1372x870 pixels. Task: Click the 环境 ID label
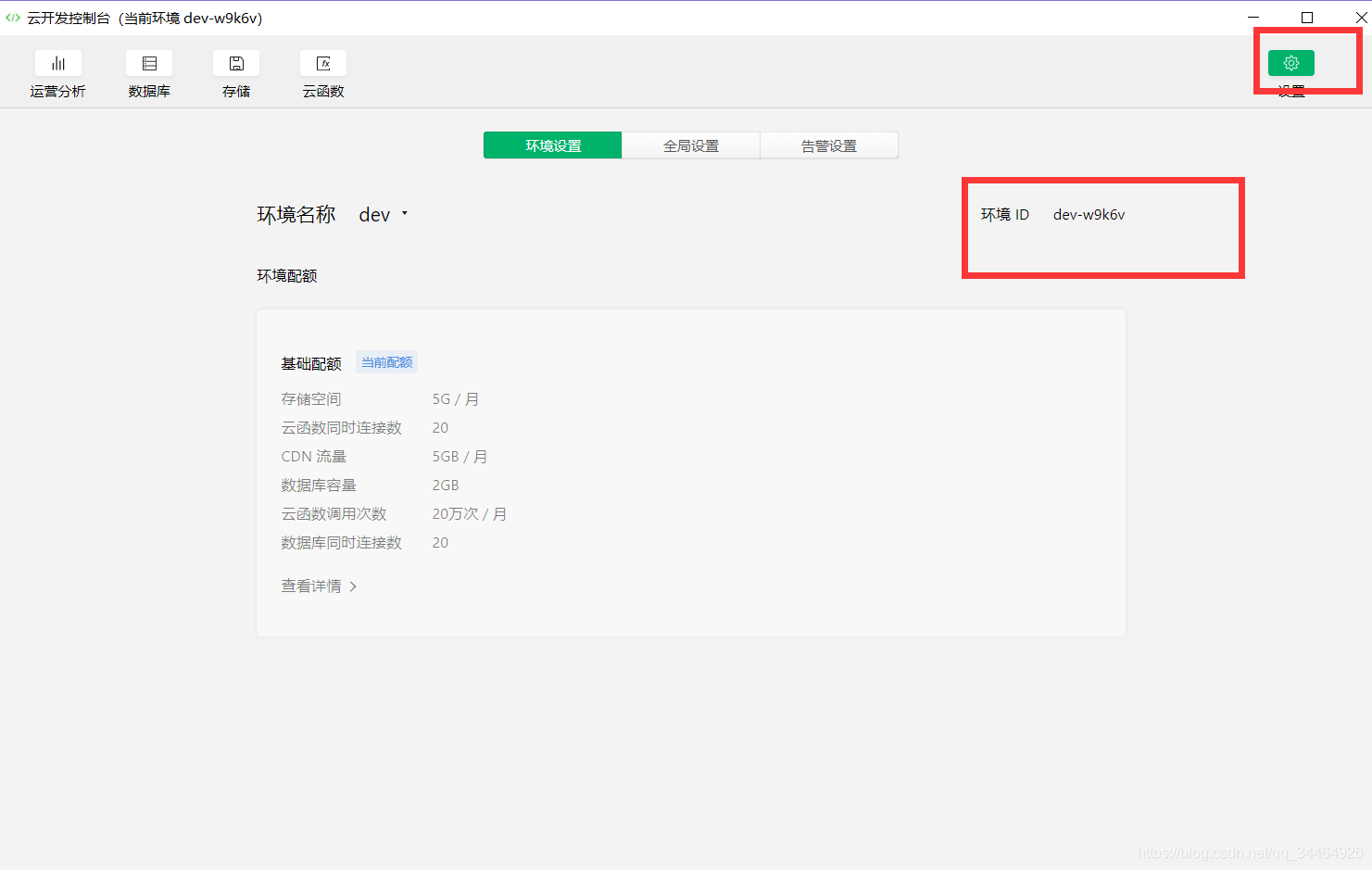tap(1005, 214)
